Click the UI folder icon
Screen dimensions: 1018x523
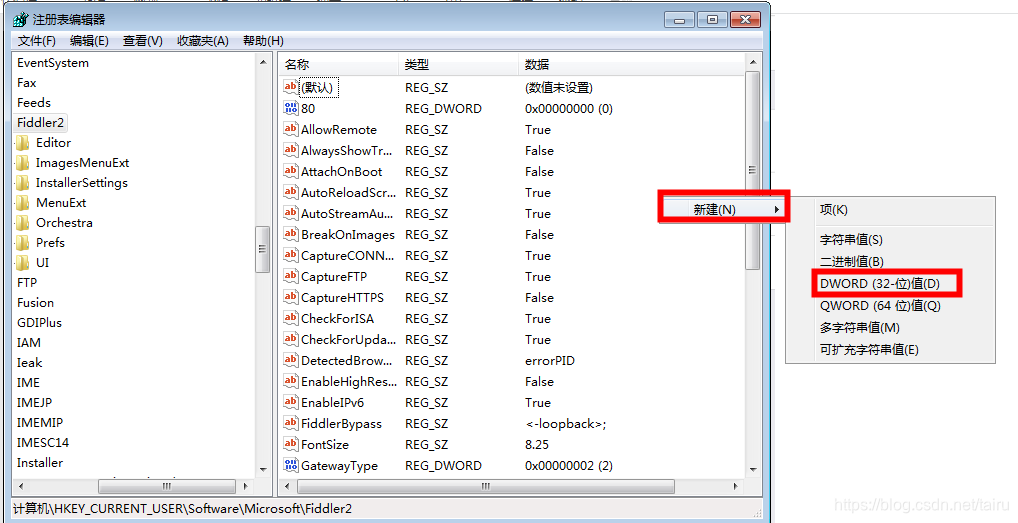click(23, 263)
